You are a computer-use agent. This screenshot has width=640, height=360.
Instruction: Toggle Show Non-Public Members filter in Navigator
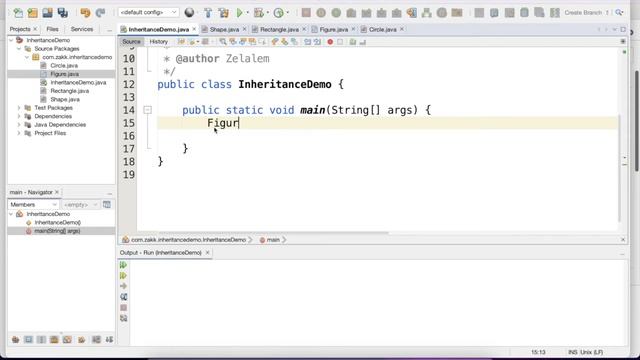(x=54, y=340)
